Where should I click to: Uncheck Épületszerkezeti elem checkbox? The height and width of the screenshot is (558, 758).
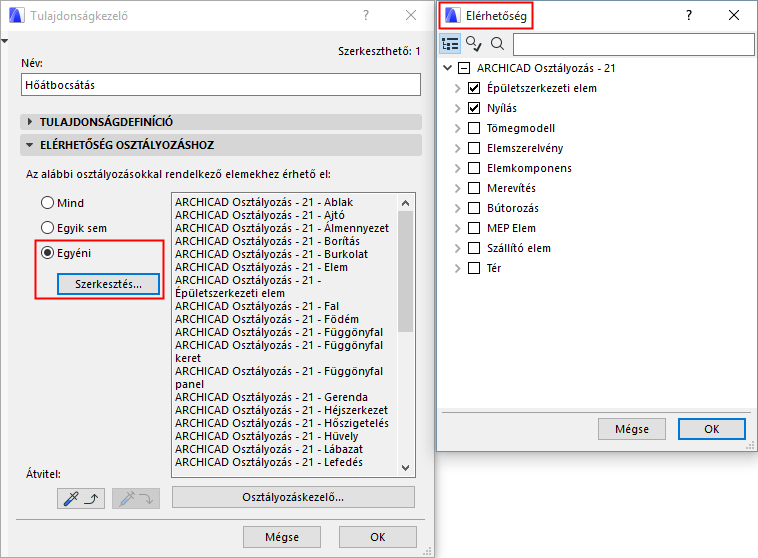click(474, 88)
